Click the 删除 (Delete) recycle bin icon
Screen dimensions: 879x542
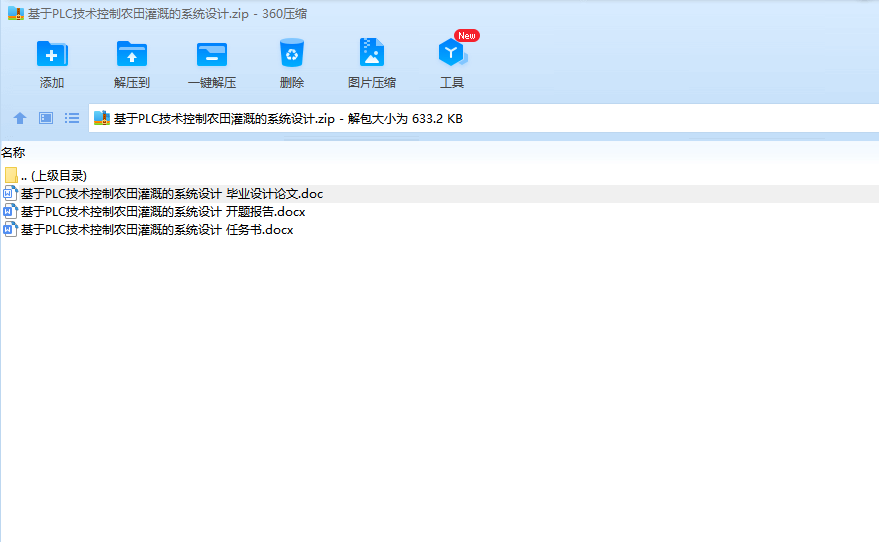[292, 53]
